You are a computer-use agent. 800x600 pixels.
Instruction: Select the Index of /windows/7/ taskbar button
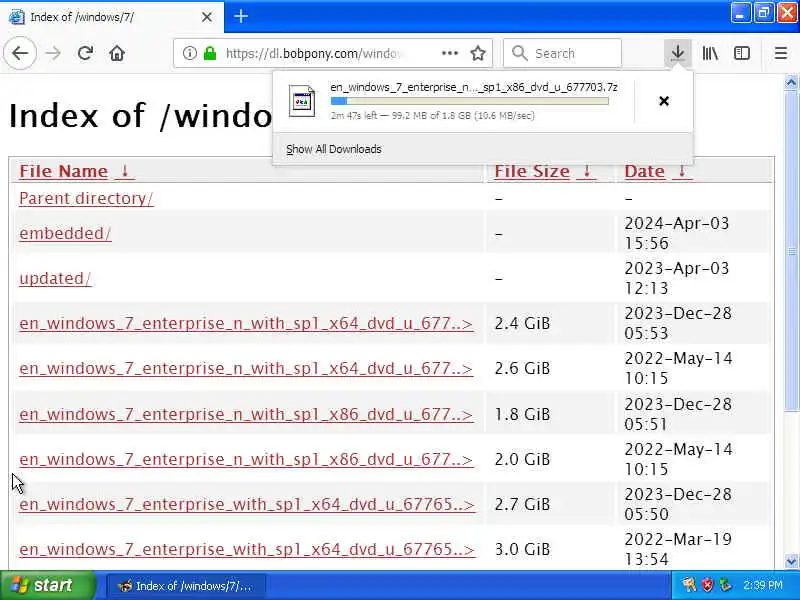coord(186,586)
